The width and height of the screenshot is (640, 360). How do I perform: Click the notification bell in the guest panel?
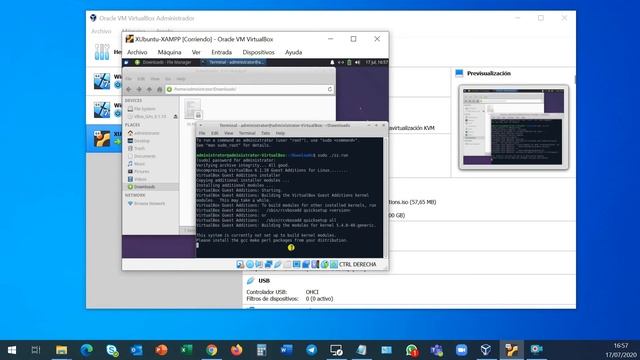[332, 62]
